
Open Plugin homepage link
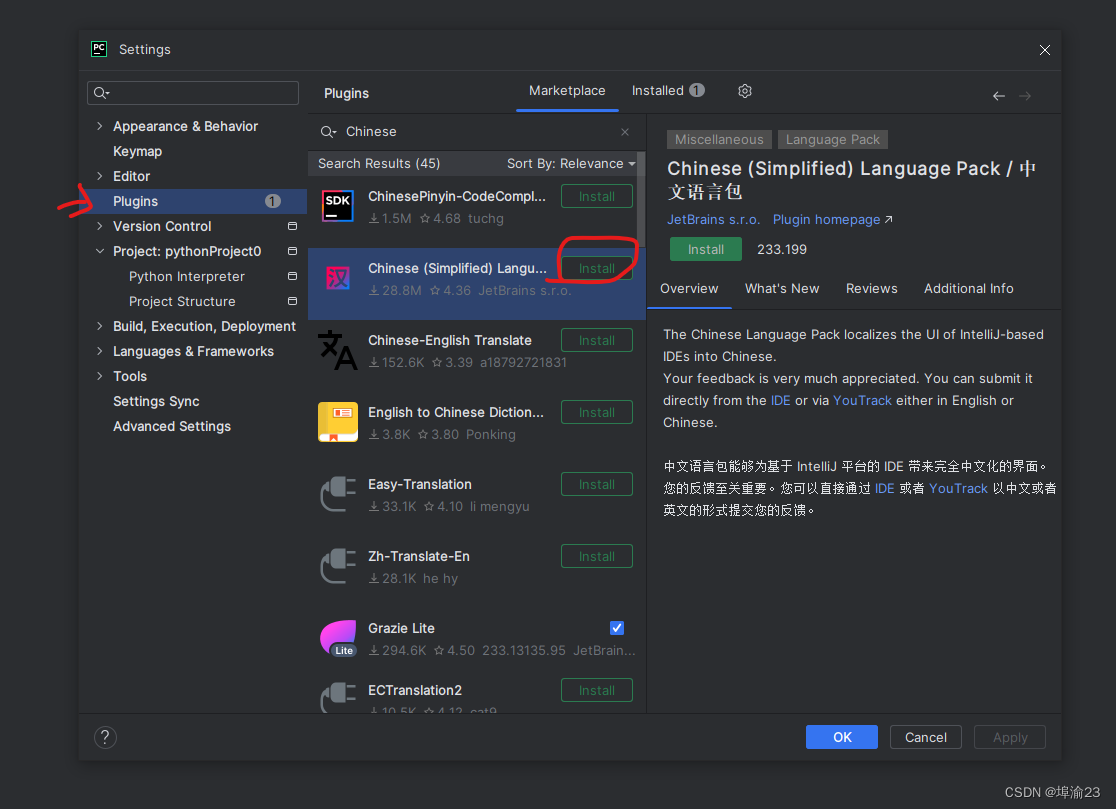coord(832,219)
